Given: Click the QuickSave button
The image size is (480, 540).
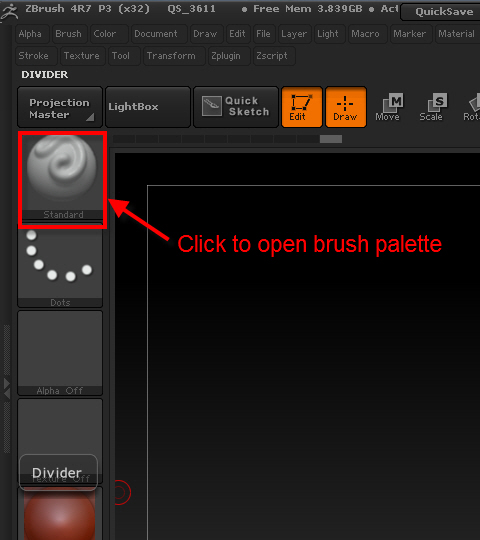Looking at the screenshot, I should [441, 12].
